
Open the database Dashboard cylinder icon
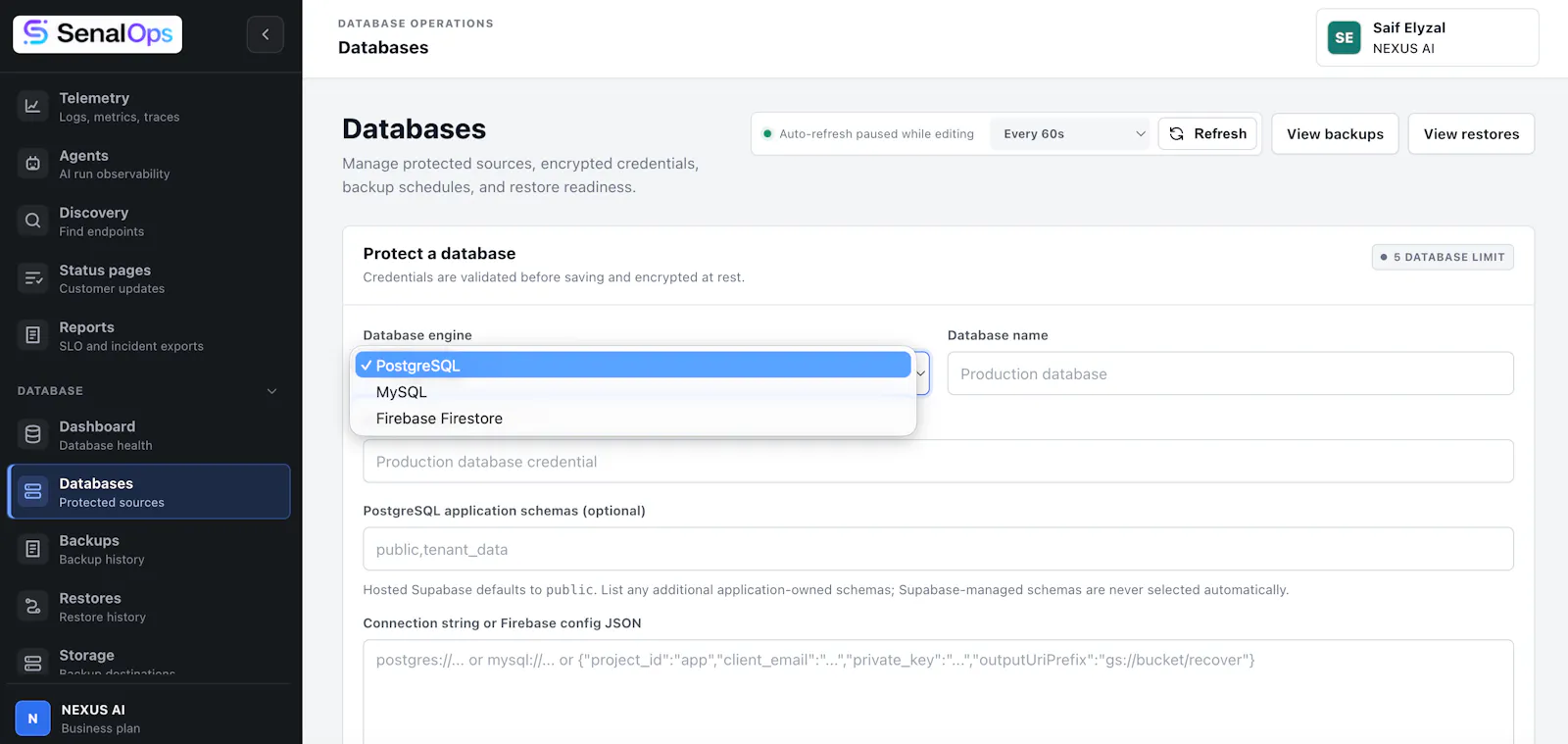[x=32, y=434]
